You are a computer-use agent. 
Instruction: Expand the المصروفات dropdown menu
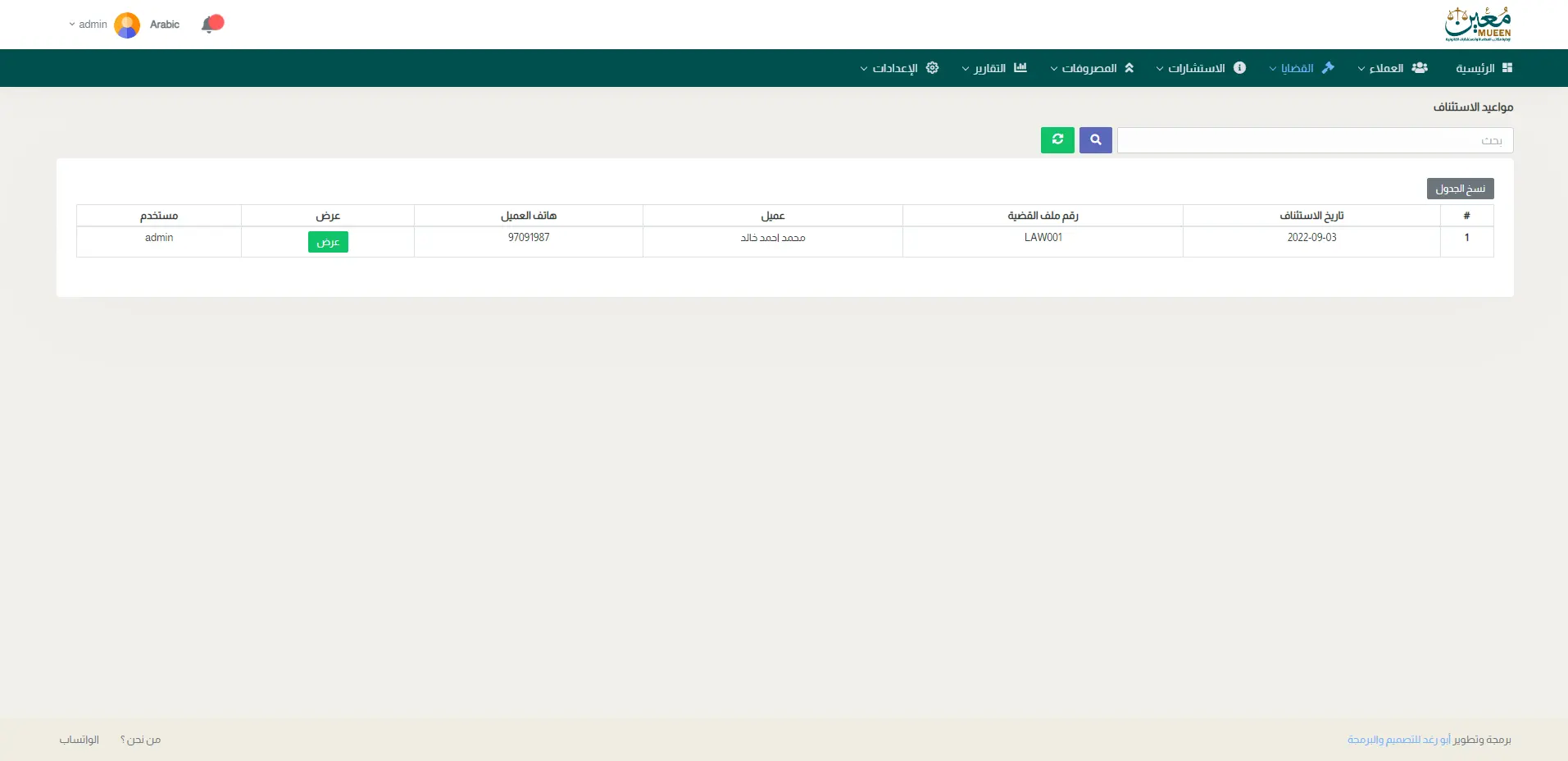pos(1089,68)
